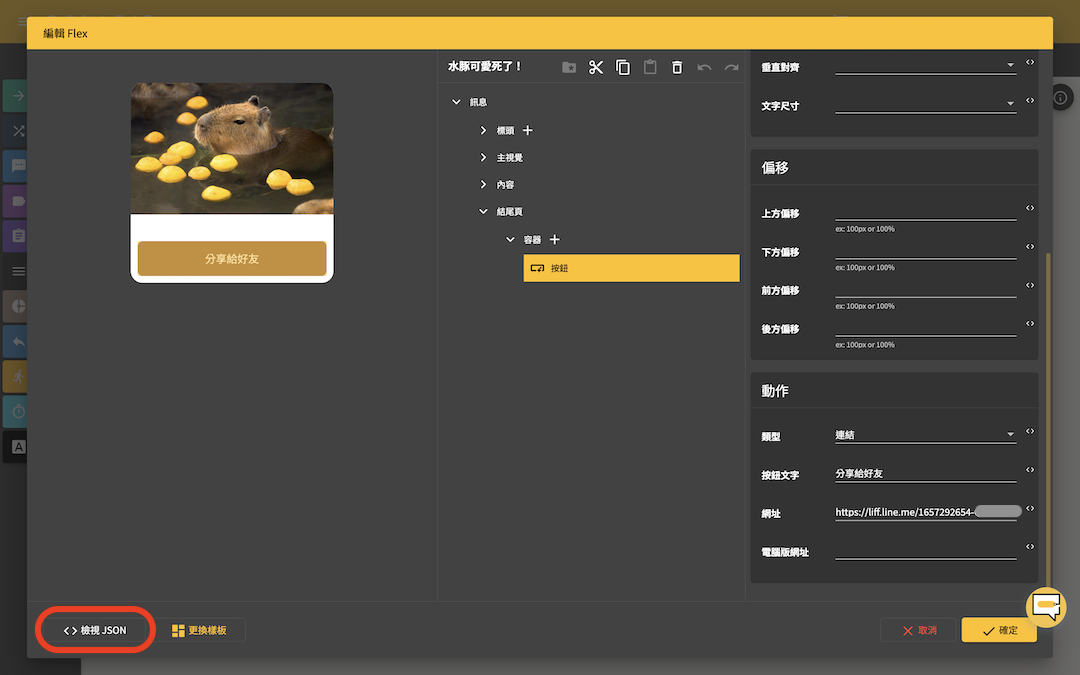Open the 檢視 JSON view

(95, 630)
